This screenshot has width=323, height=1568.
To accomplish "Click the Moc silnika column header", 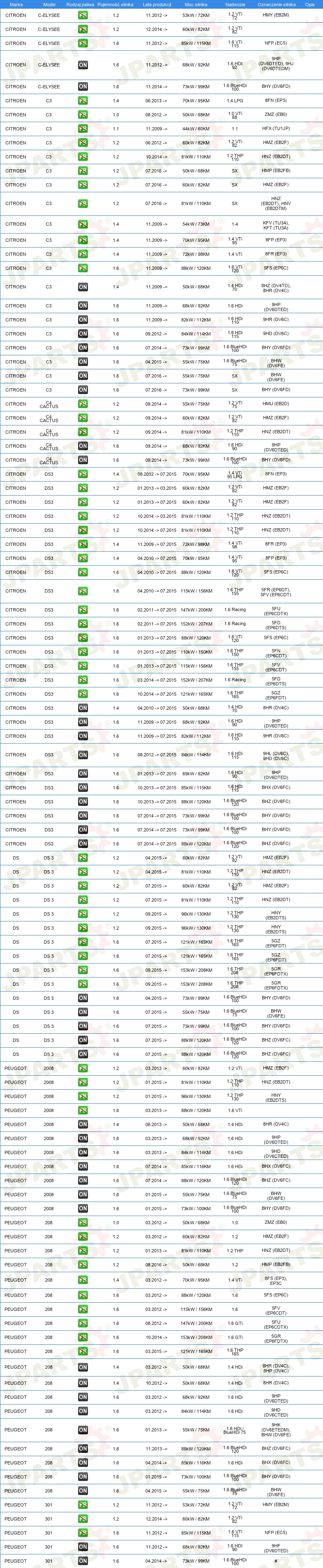I will [196, 4].
